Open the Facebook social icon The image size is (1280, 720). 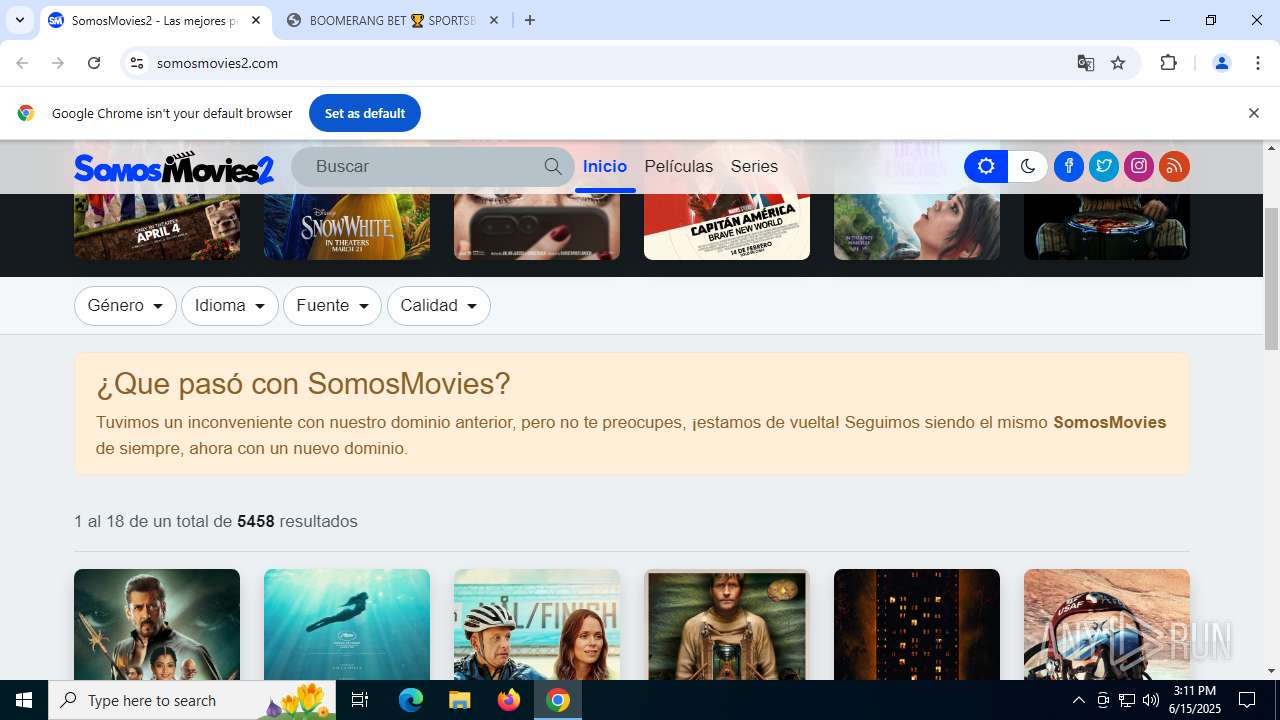click(1069, 167)
